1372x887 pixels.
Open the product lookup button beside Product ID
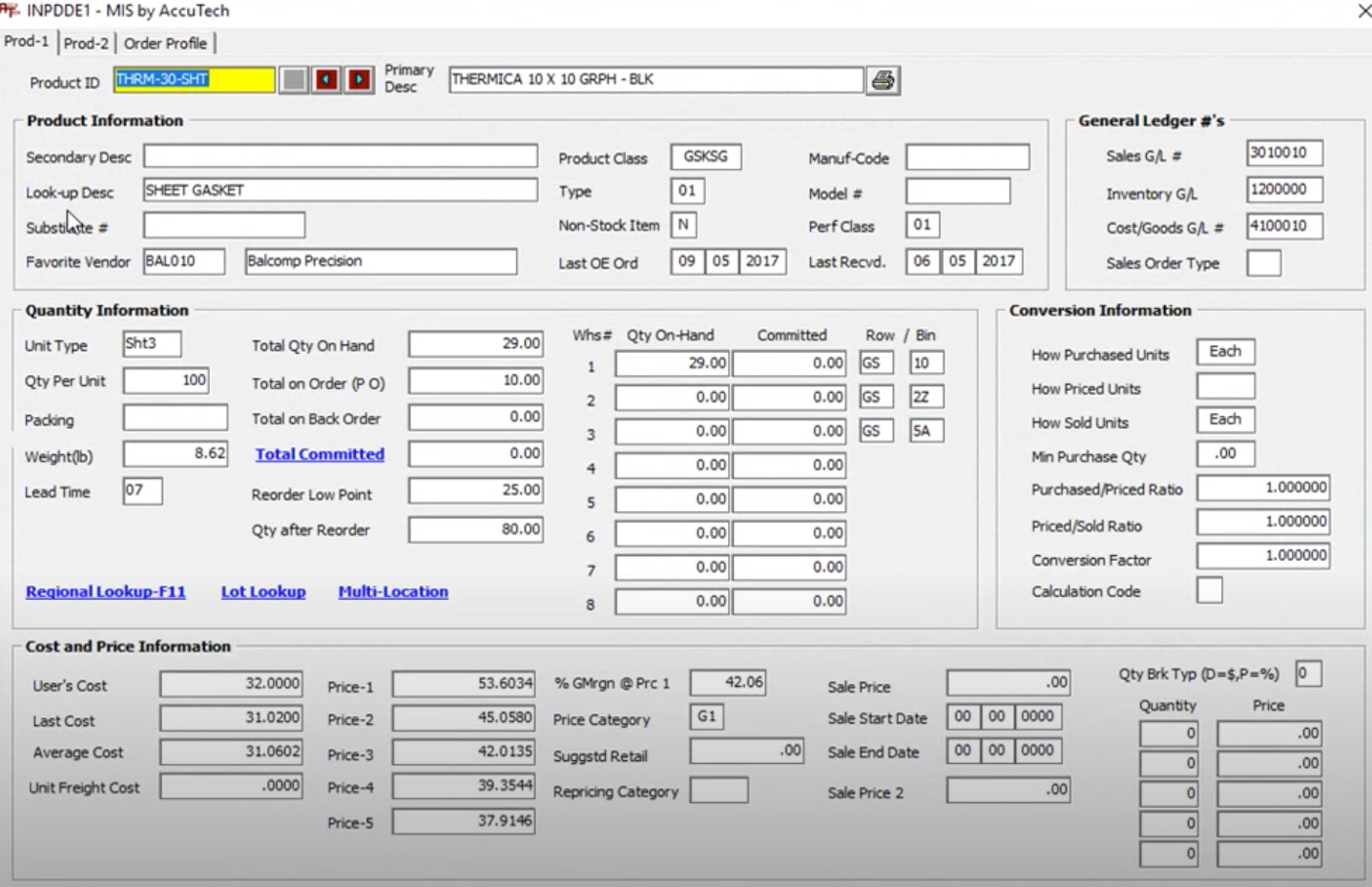[x=294, y=80]
